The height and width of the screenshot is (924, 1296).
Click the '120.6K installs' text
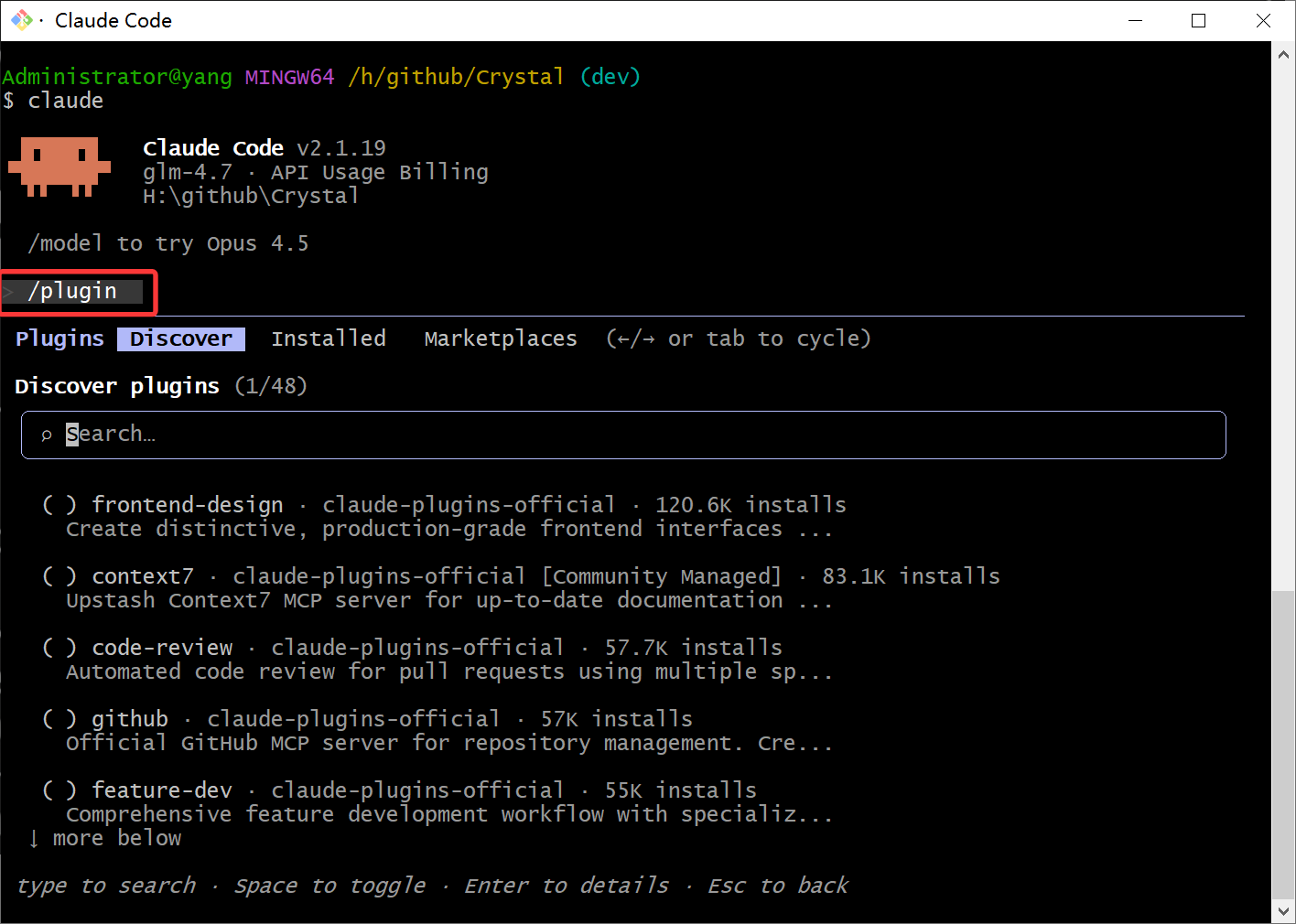coord(751,505)
